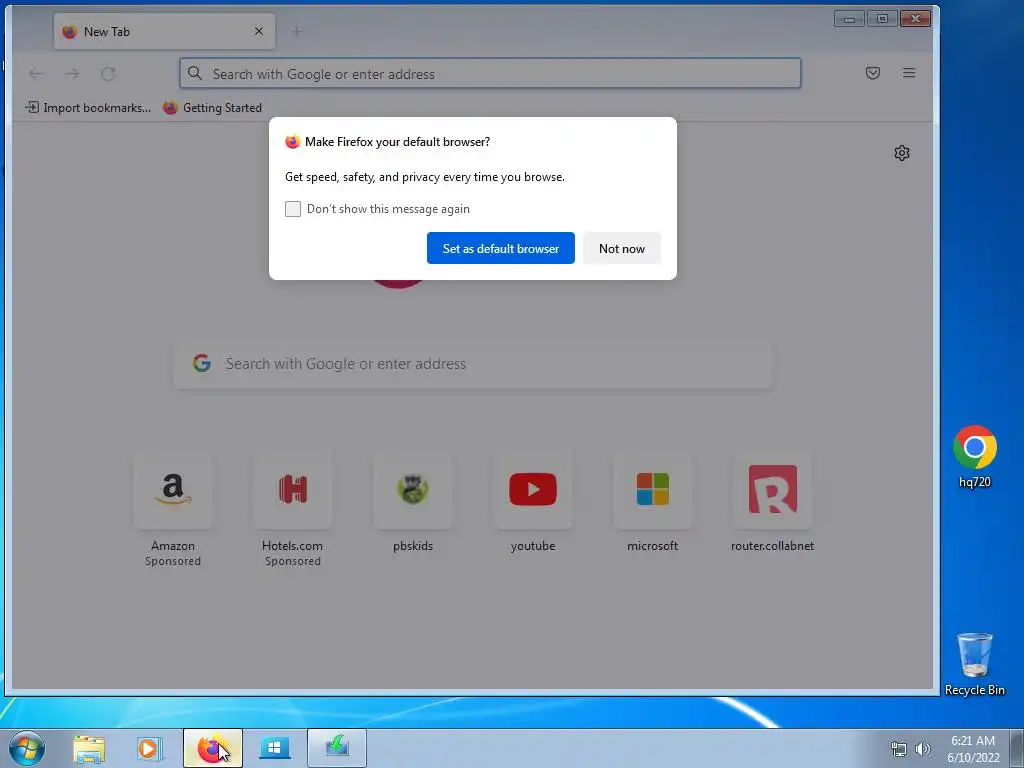The height and width of the screenshot is (768, 1024).
Task: Click the Windows logo taskbar app
Action: coord(275,748)
